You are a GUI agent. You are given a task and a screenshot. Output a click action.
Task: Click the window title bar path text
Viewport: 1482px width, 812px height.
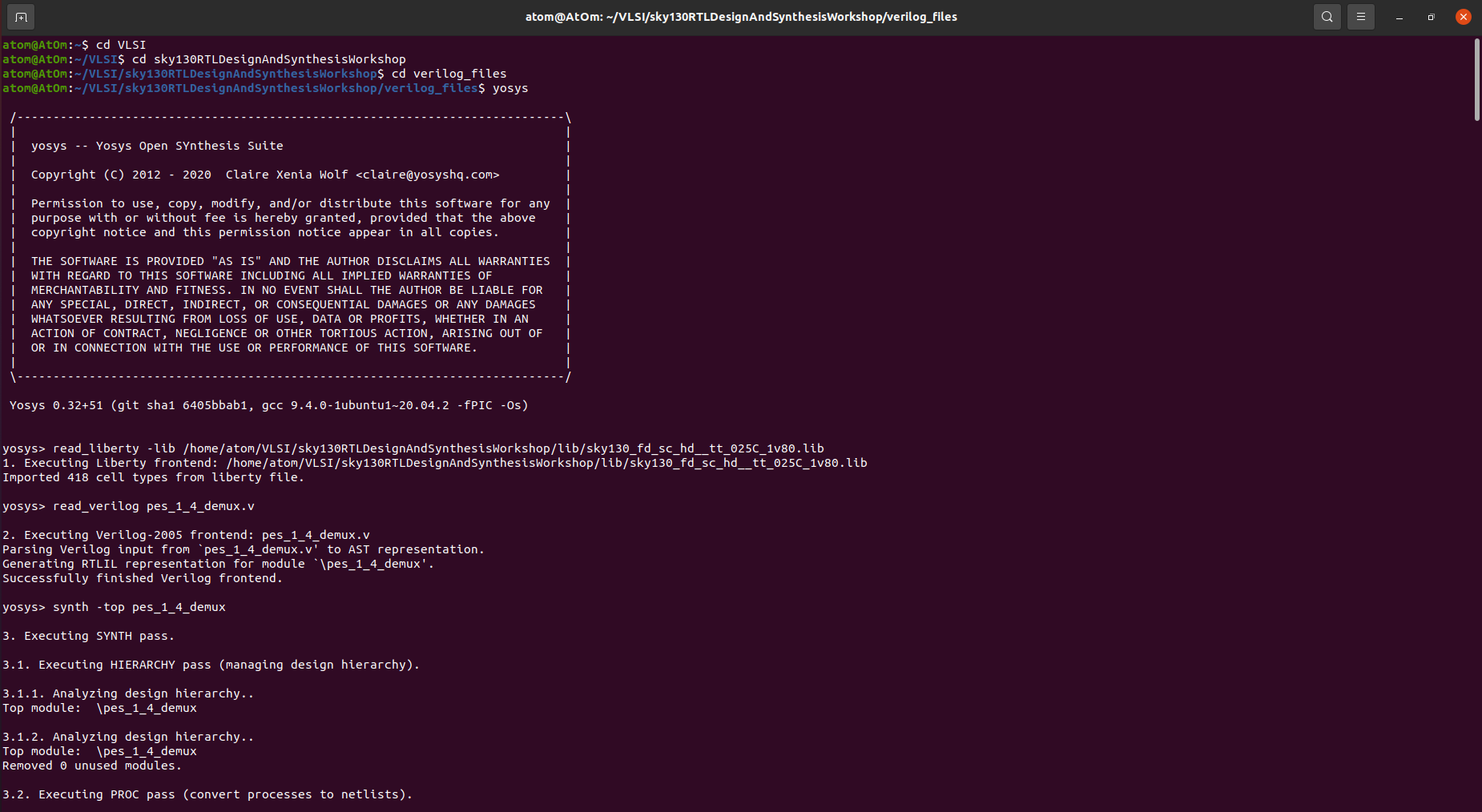(741, 16)
